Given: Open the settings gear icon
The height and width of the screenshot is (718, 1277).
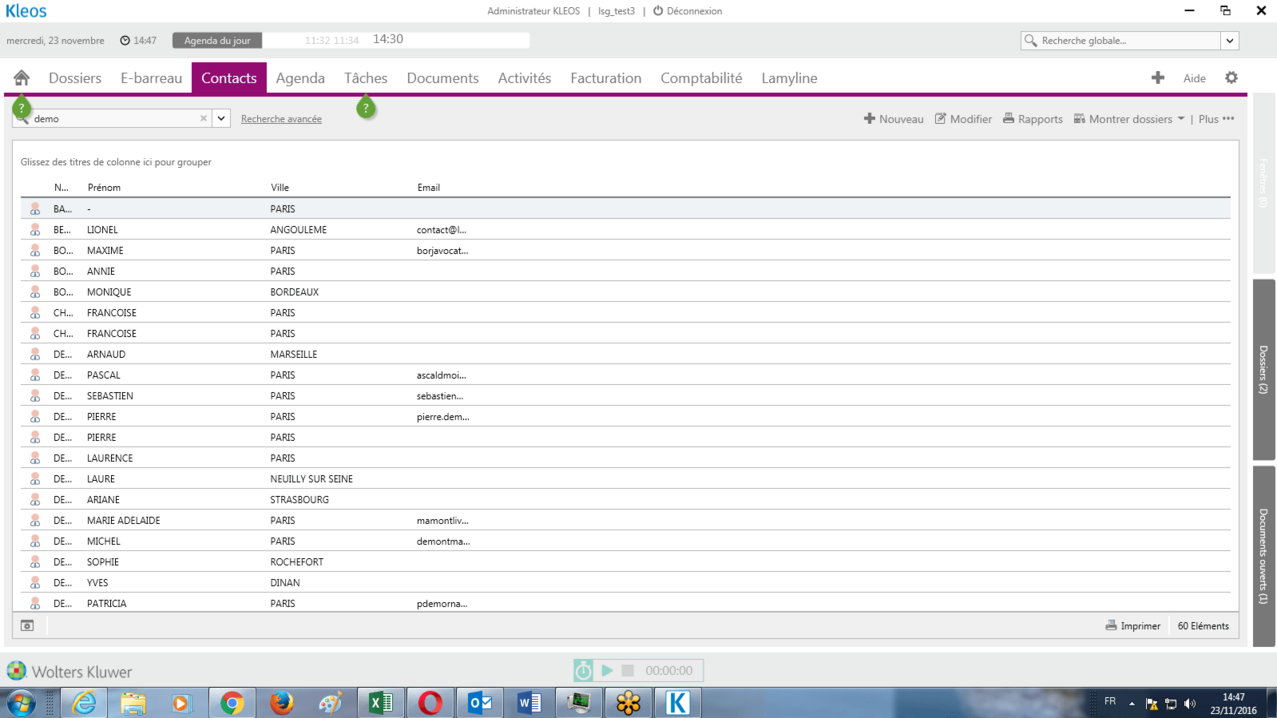Looking at the screenshot, I should tap(1231, 78).
